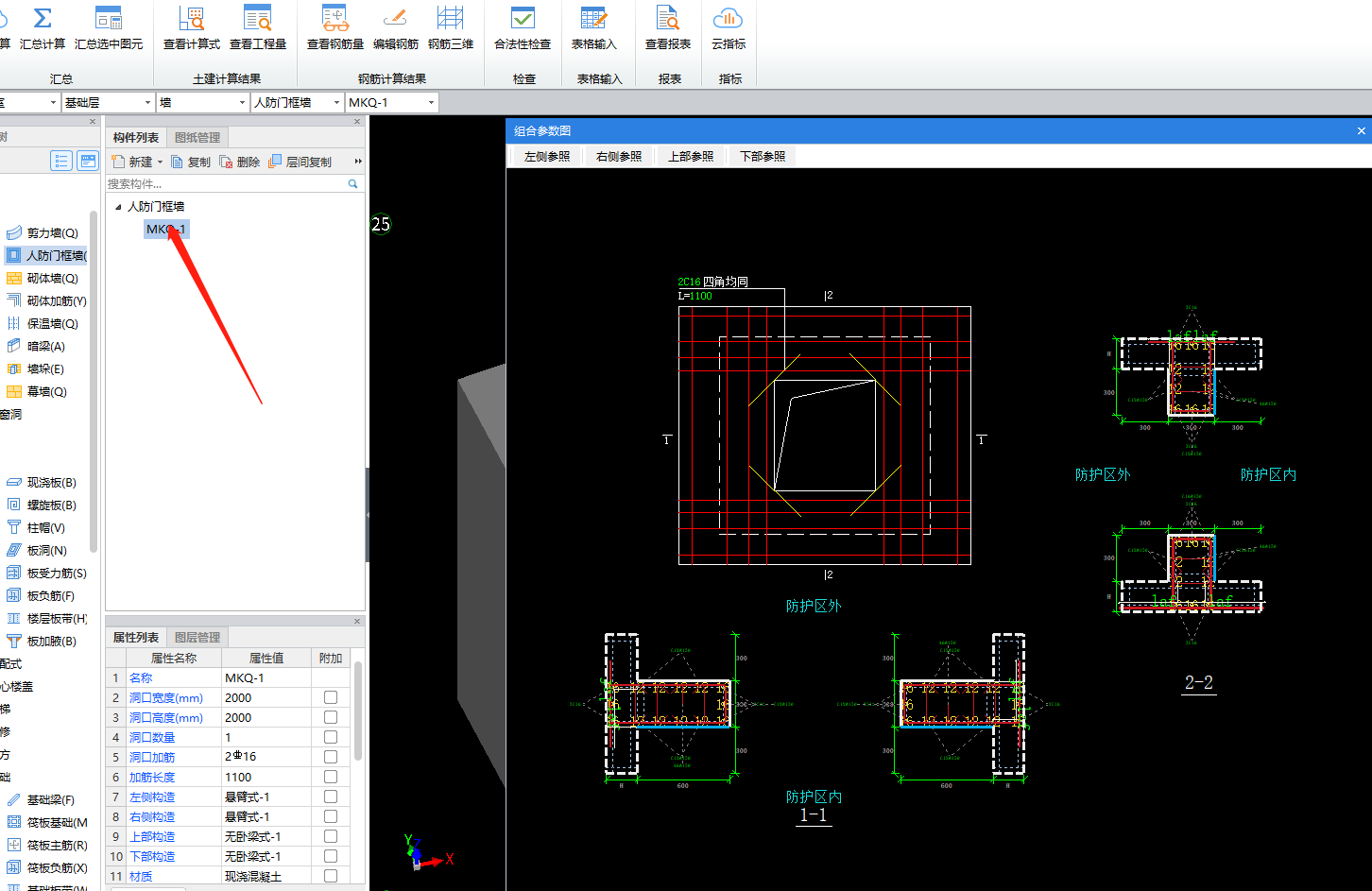Viewport: 1372px width, 891px height.
Task: Select 砌体加筋(Y) in the sidebar
Action: [45, 300]
